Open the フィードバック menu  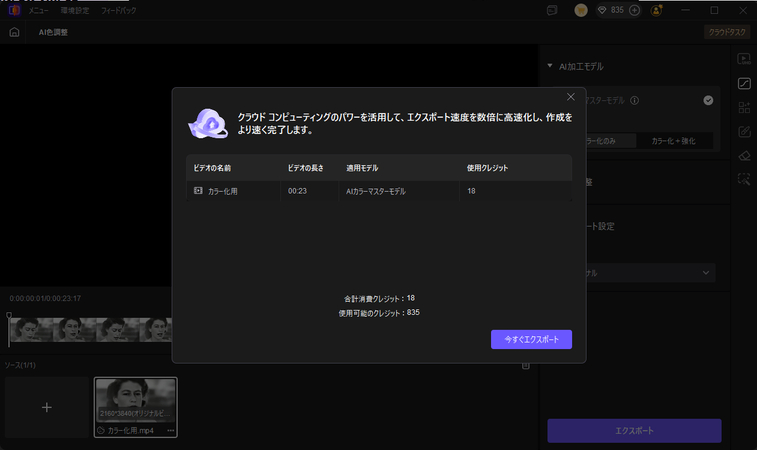point(119,10)
